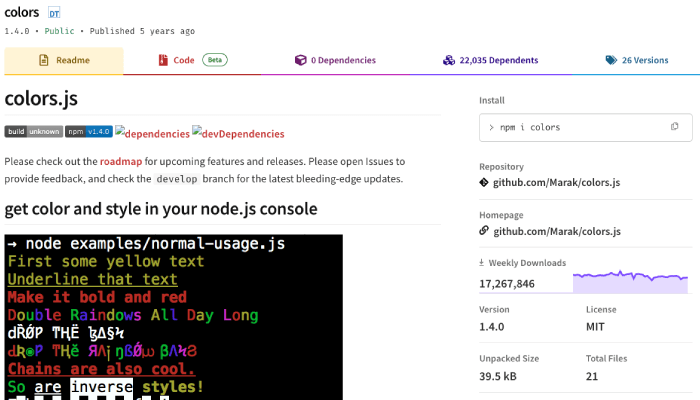The height and width of the screenshot is (400, 700).
Task: View the 22,035 Dependents tab
Action: point(491,60)
